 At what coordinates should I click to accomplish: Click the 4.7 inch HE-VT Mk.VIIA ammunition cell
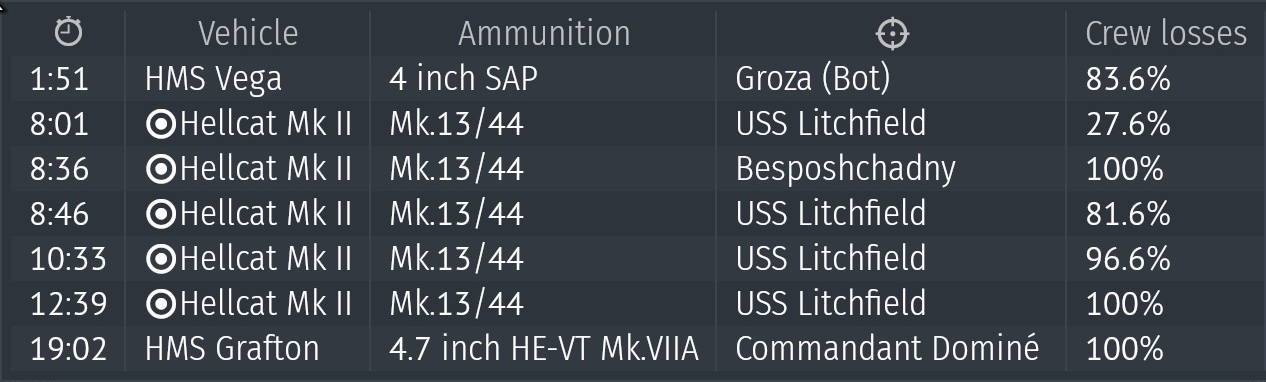pyautogui.click(x=544, y=349)
